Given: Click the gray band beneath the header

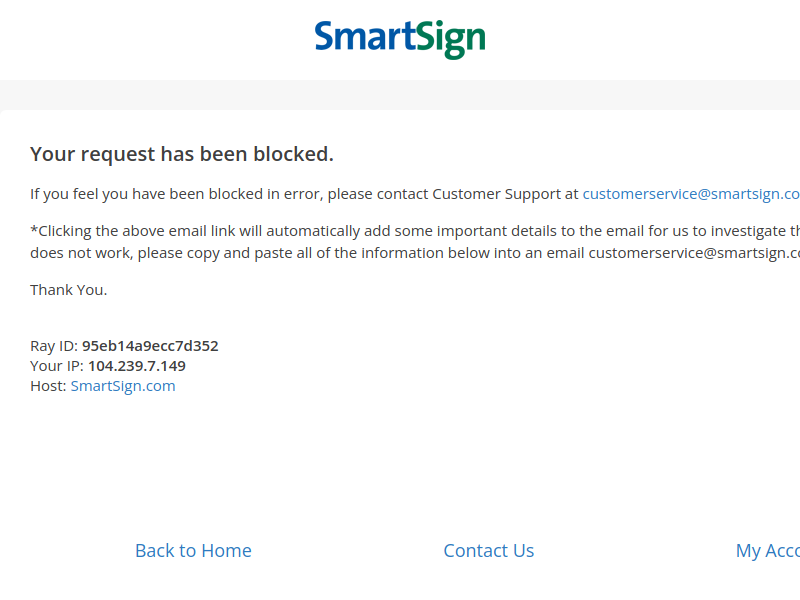Looking at the screenshot, I should click(x=400, y=95).
